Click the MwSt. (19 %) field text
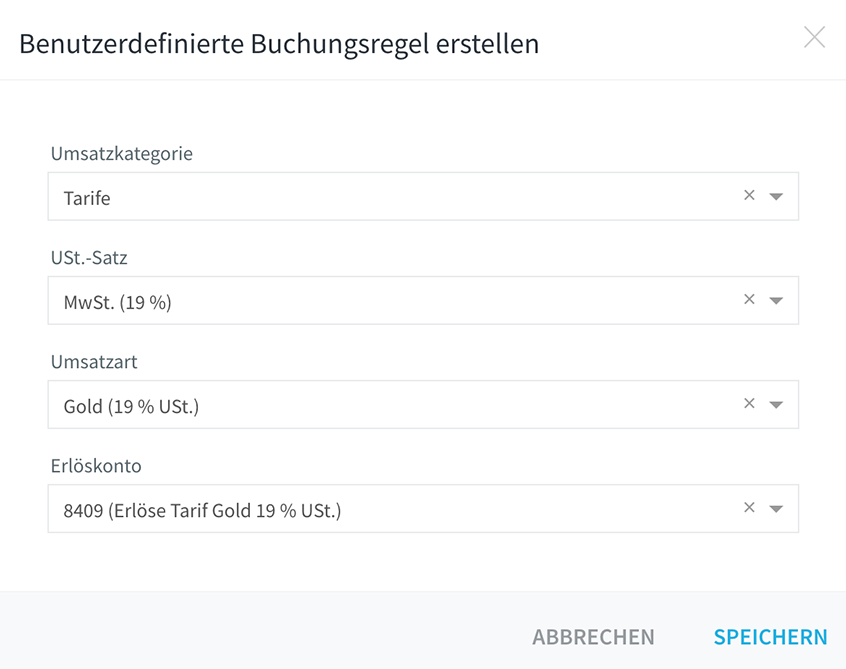This screenshot has width=846, height=669. [118, 302]
